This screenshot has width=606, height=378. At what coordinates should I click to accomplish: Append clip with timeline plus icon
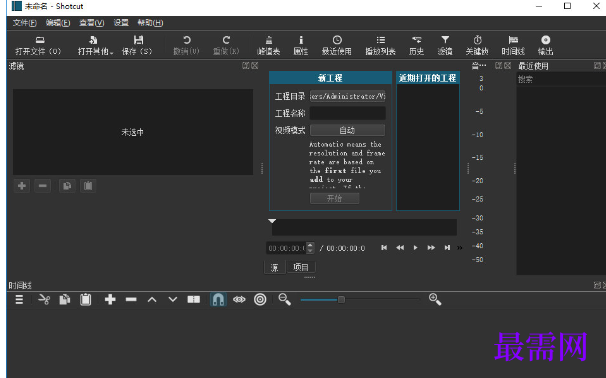pos(110,300)
